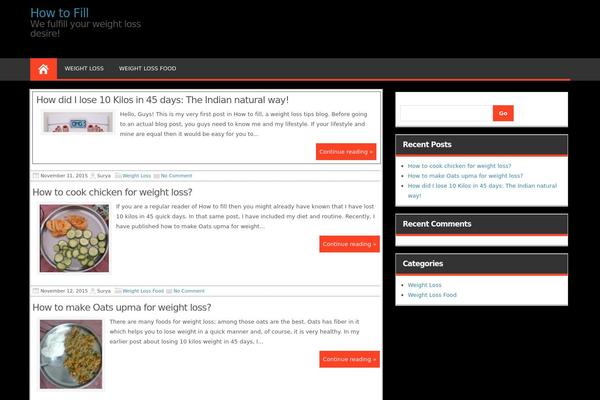Image resolution: width=600 pixels, height=400 pixels.
Task: Open recent post How did I lose 10 Kilos
Action: coord(482,191)
